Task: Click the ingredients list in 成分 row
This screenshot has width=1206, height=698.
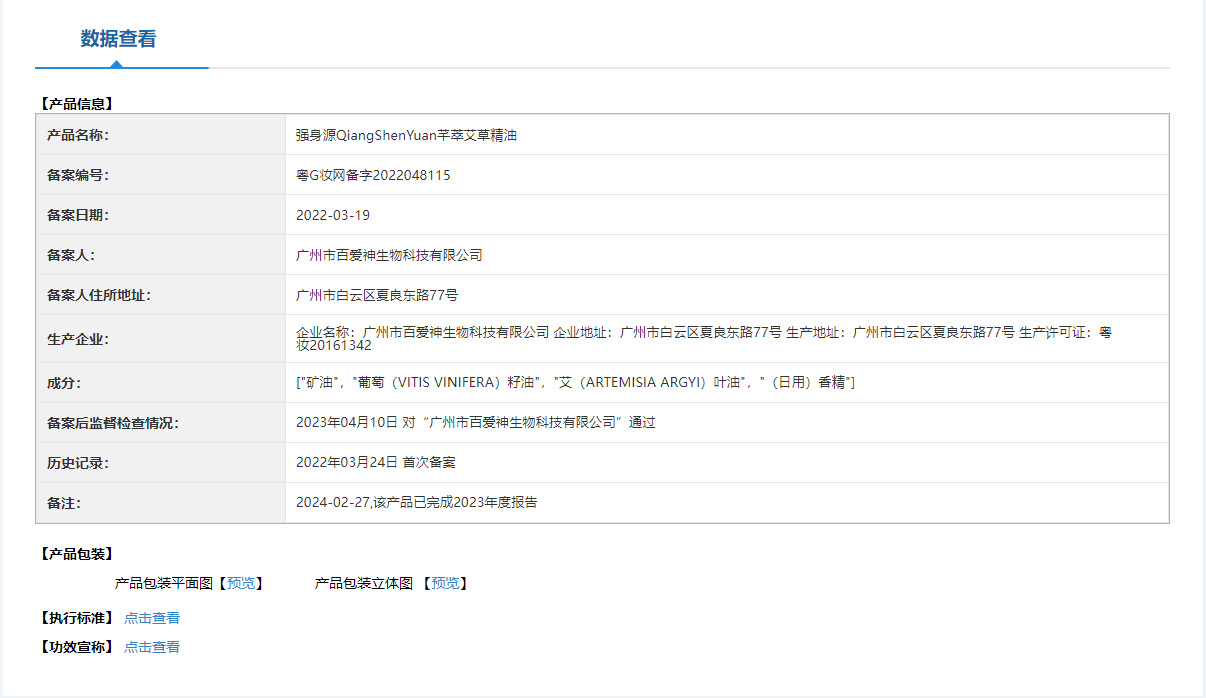Action: pyautogui.click(x=575, y=383)
